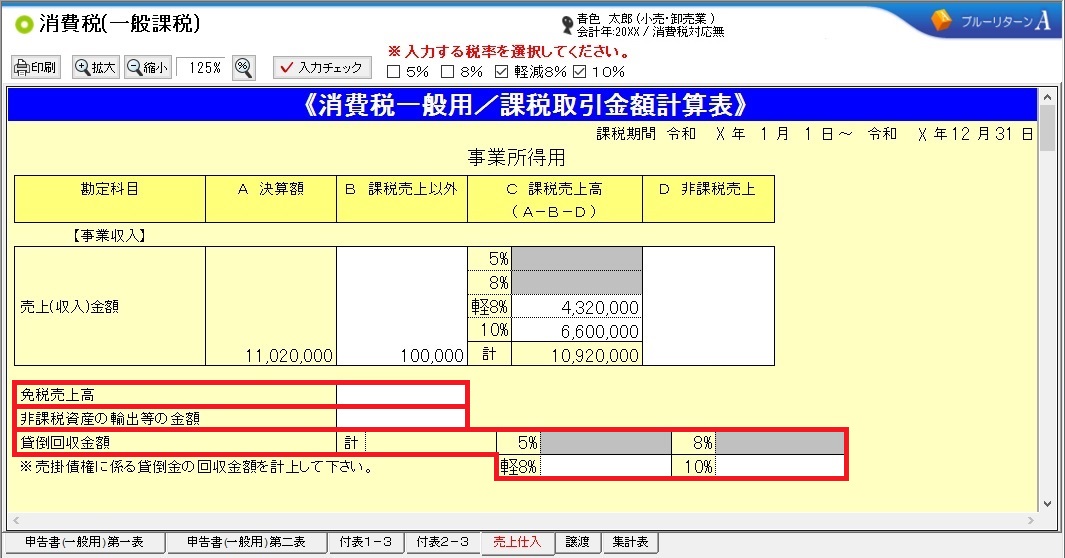
Task: Click the vertical scrollbar down arrow
Action: pyautogui.click(x=1047, y=504)
